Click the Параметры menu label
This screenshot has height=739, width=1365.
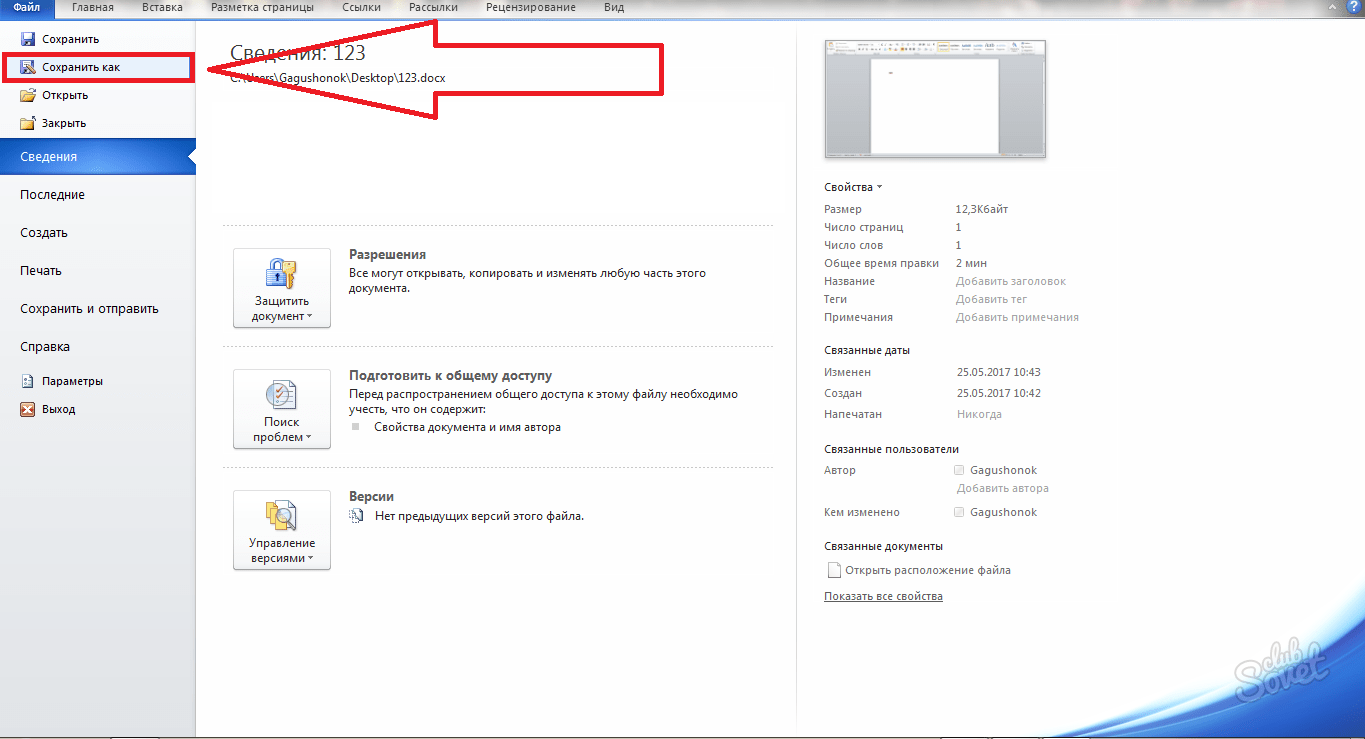click(x=72, y=381)
